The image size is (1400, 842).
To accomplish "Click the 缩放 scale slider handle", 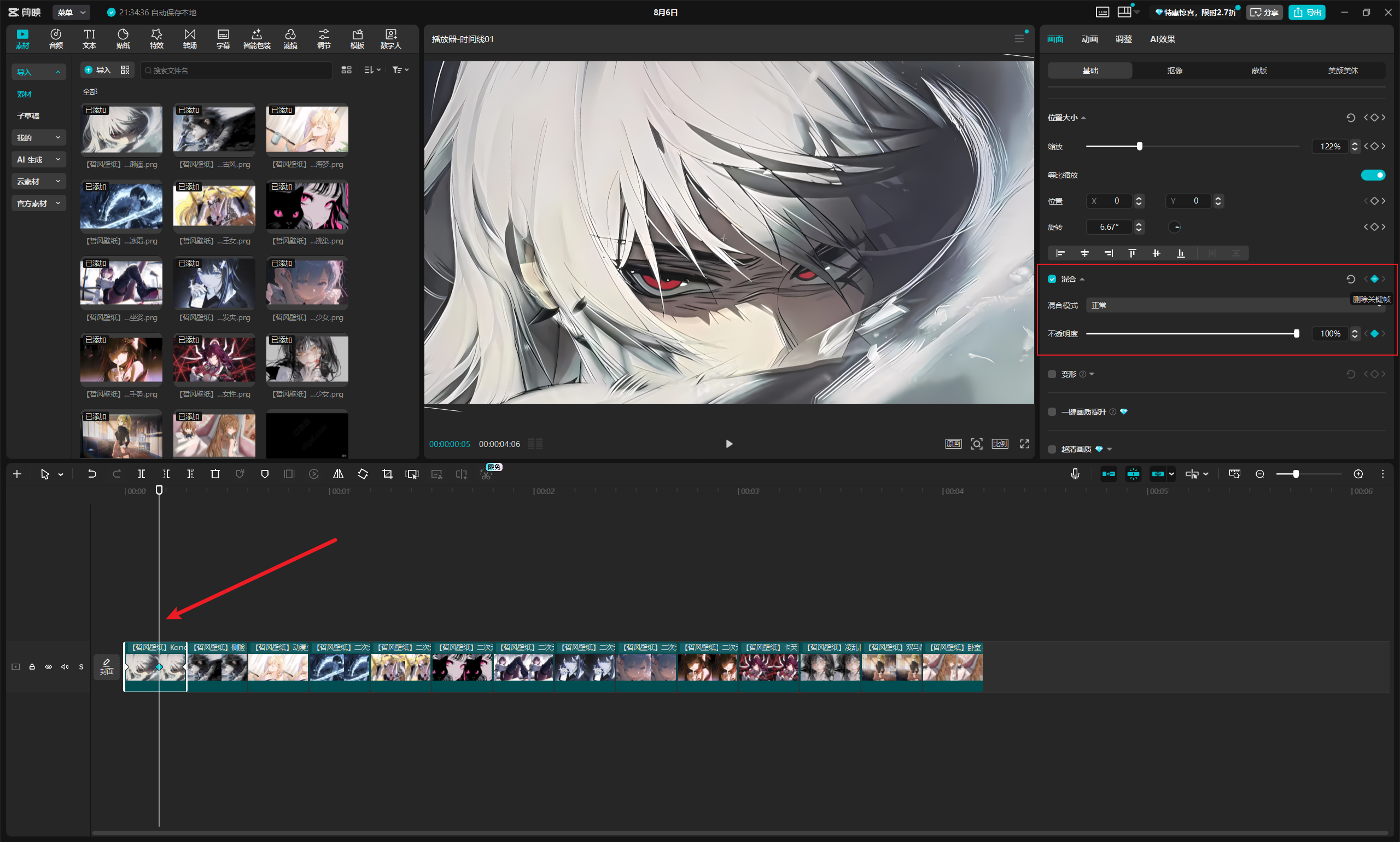I will pyautogui.click(x=1139, y=147).
